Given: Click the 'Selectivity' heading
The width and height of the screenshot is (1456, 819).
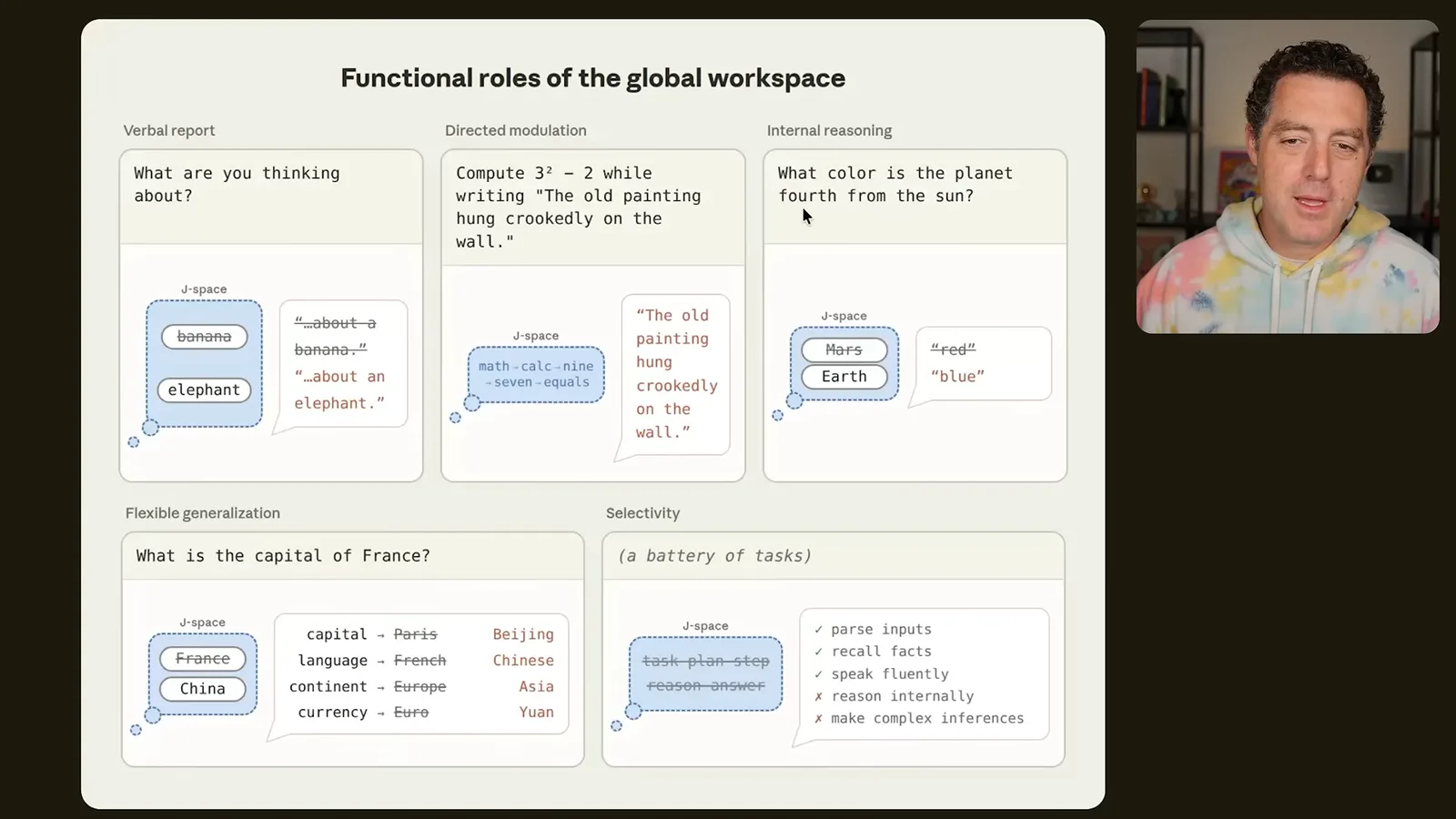Looking at the screenshot, I should point(642,513).
